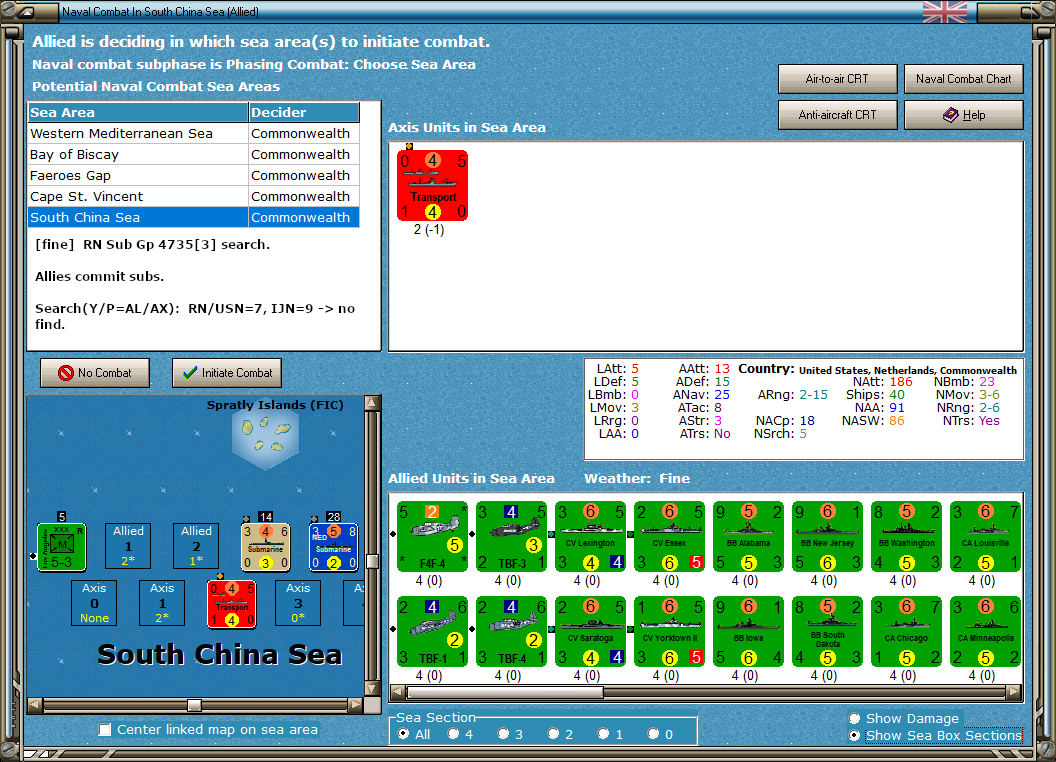
Task: Click the CA Louisville cruiser counter
Action: pyautogui.click(x=985, y=536)
